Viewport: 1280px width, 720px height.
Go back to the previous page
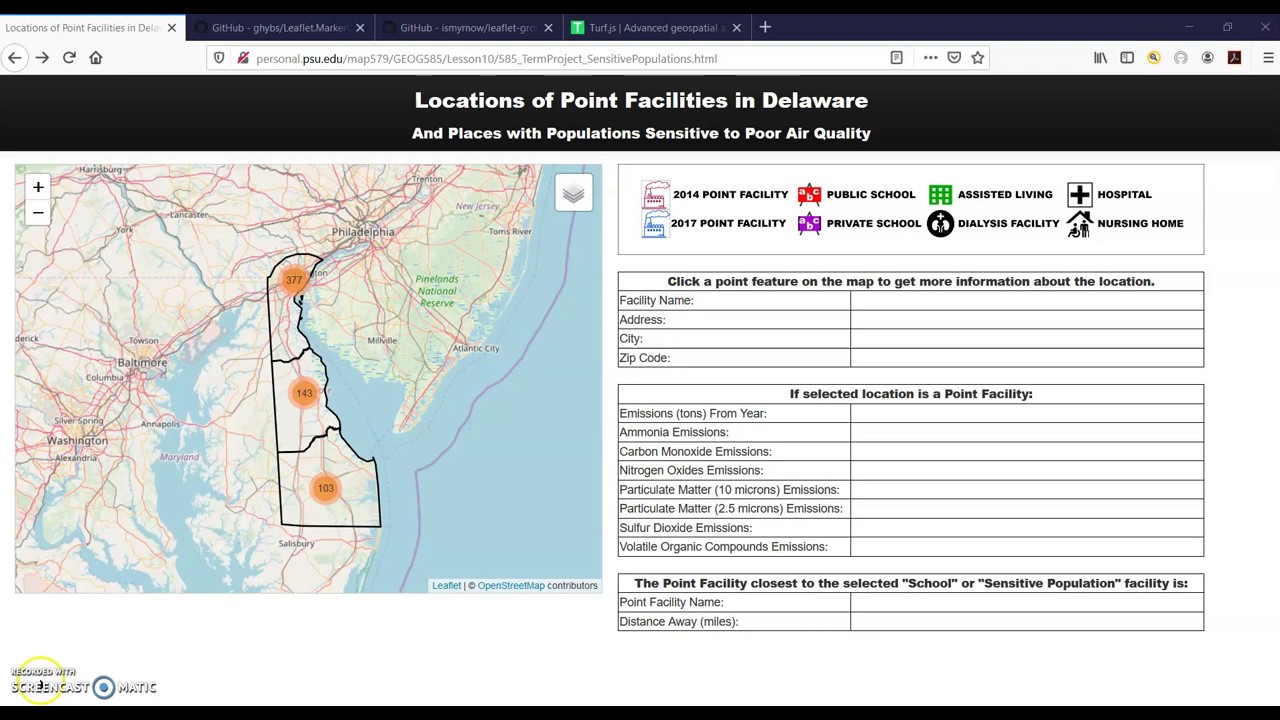click(15, 58)
